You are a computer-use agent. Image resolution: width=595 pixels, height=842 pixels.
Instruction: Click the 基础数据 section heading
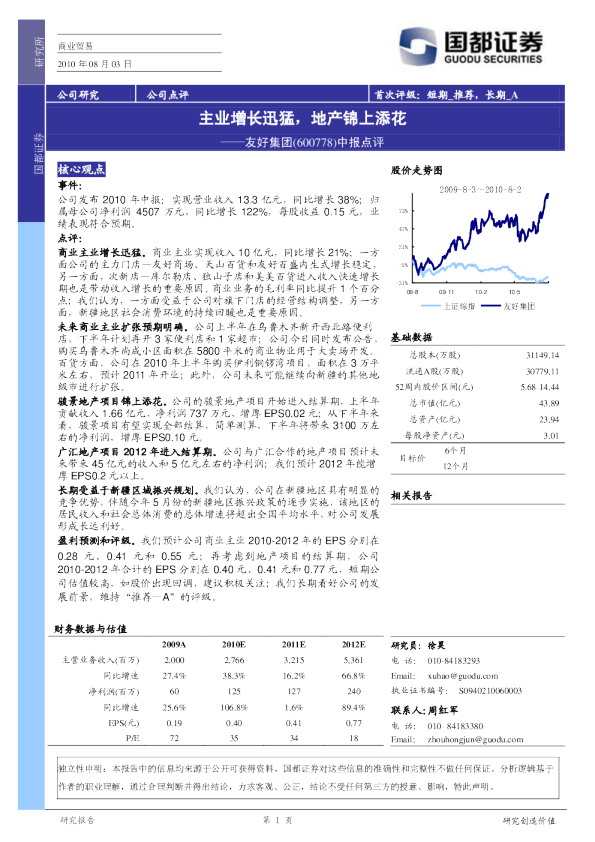pos(411,337)
